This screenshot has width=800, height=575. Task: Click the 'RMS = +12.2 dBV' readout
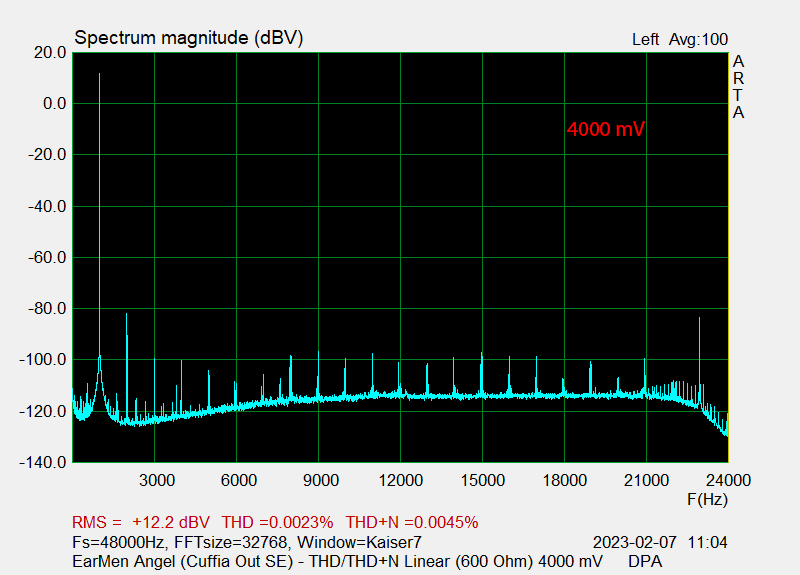(141, 522)
